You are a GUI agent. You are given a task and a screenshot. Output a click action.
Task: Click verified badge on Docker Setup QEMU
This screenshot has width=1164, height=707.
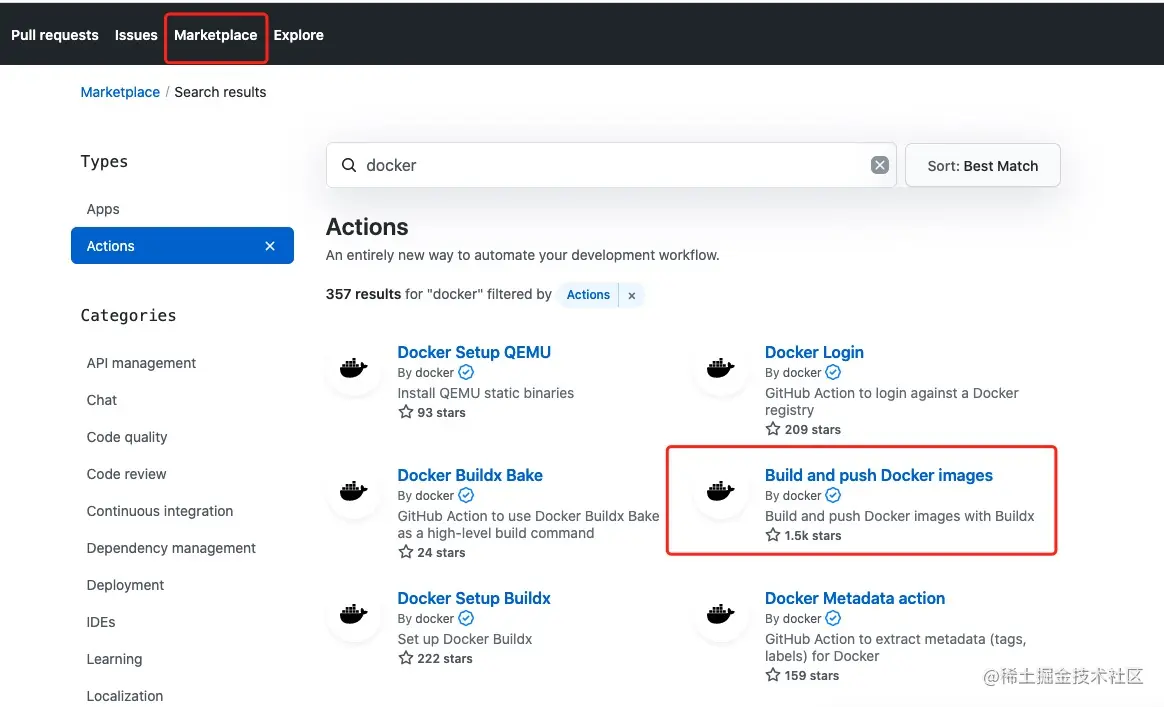[x=466, y=372]
